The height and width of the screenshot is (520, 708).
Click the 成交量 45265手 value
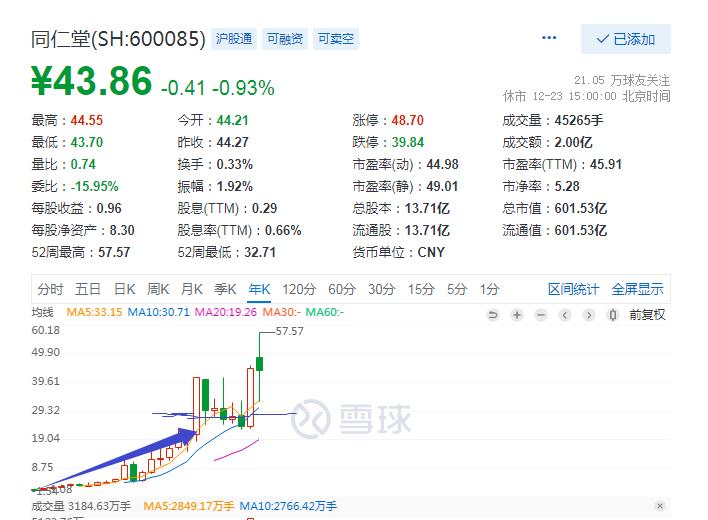click(579, 121)
